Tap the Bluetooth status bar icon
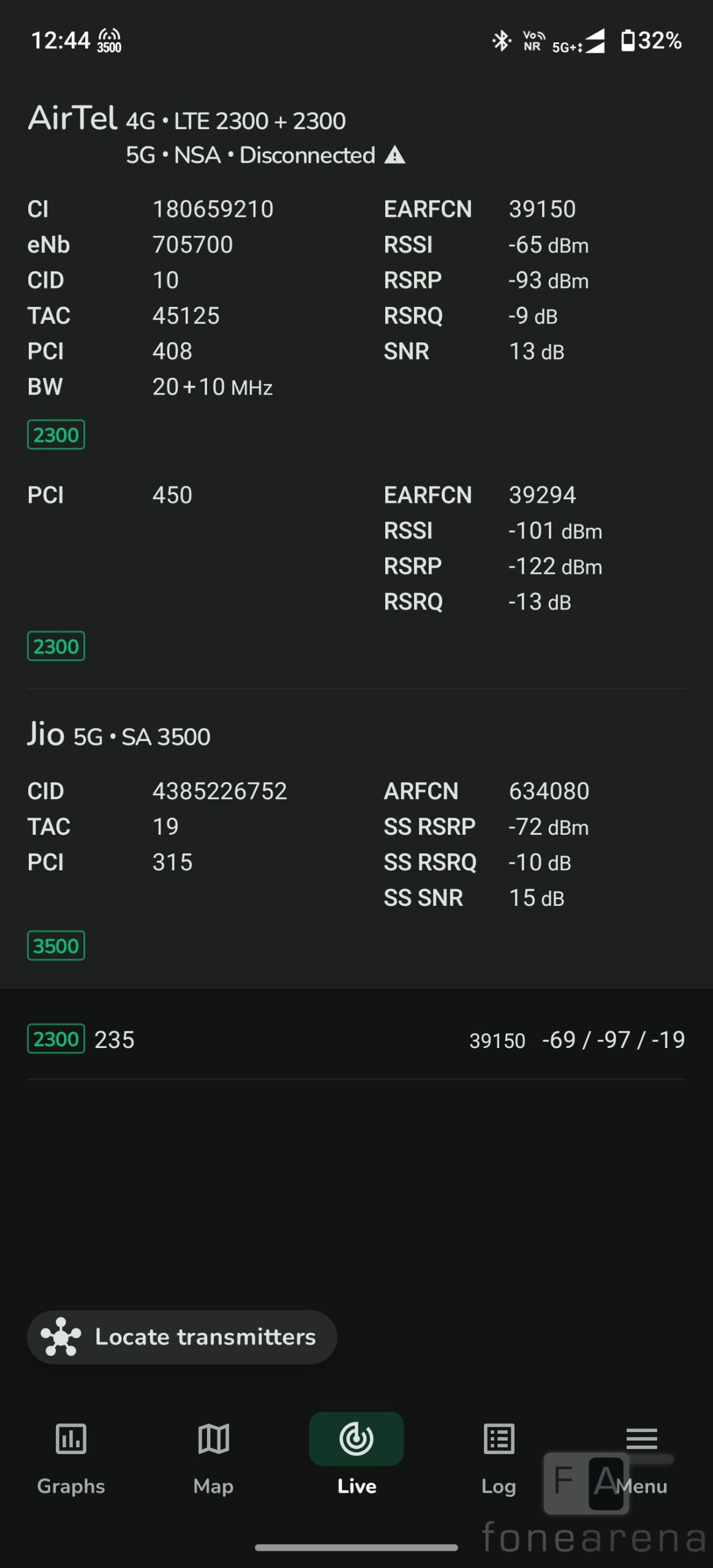Screen dimensions: 713x1568 502,41
